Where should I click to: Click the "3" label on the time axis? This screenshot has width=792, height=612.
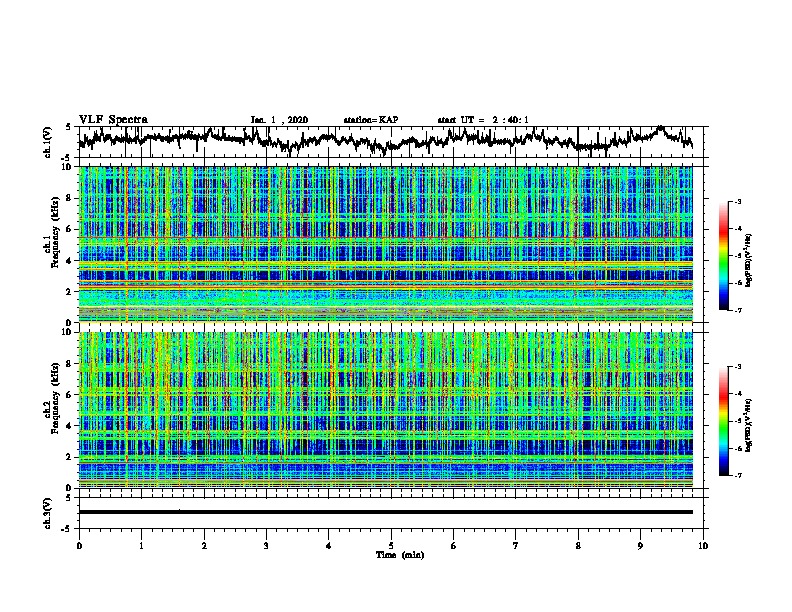[266, 545]
